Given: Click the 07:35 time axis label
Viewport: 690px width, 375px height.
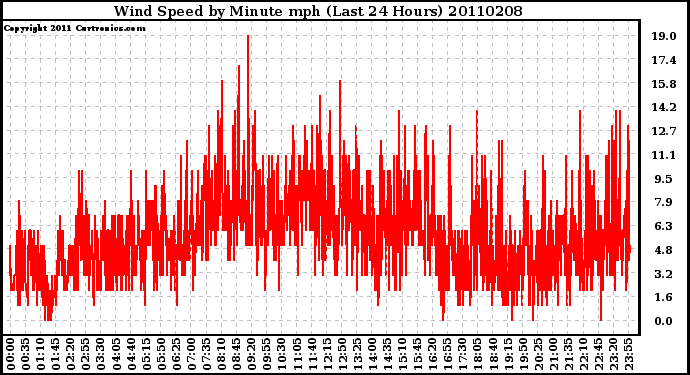Looking at the screenshot, I should [206, 354].
